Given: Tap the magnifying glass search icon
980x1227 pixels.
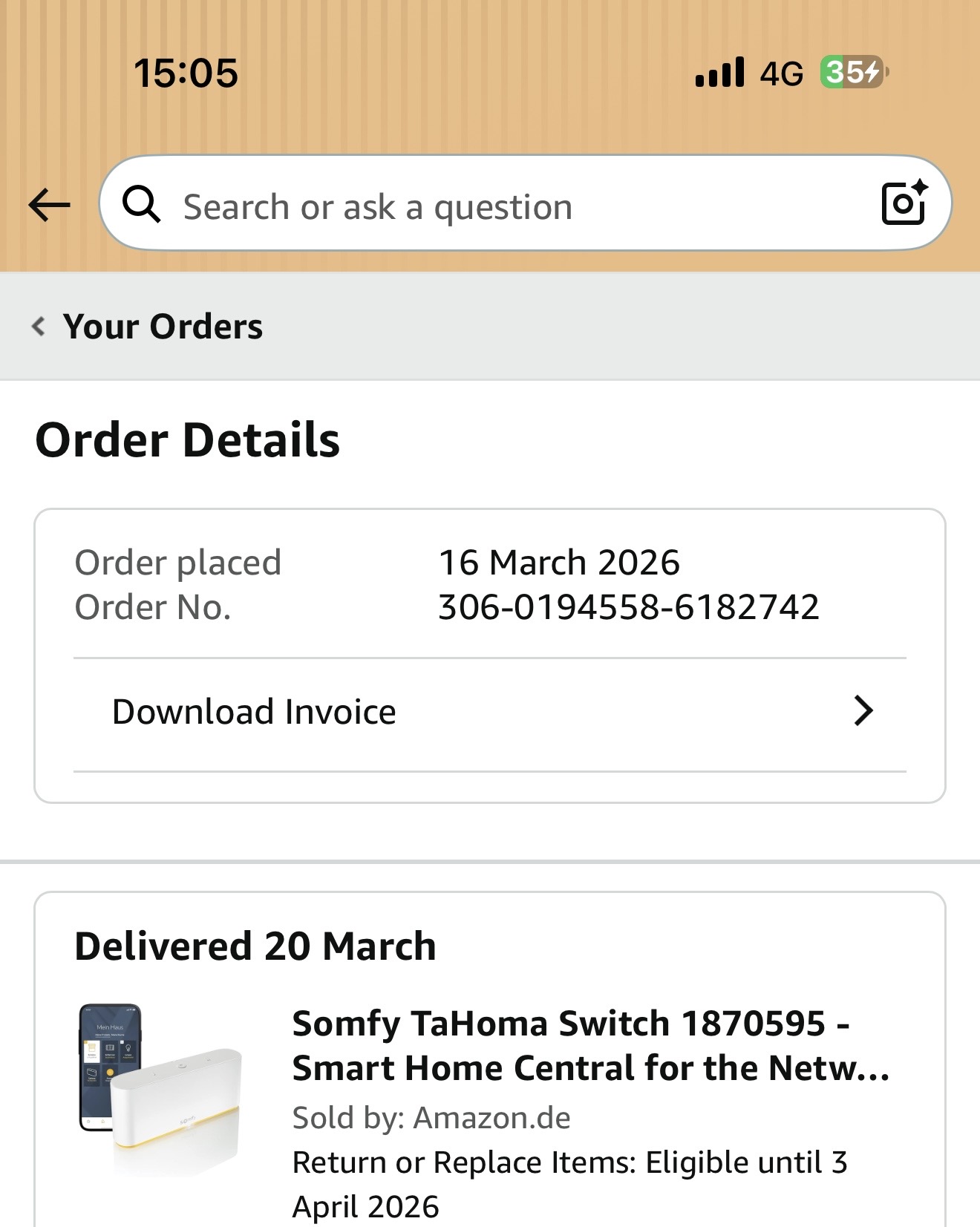Looking at the screenshot, I should (141, 204).
